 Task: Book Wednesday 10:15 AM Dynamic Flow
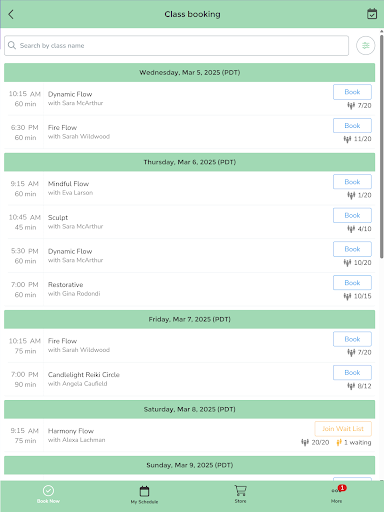tap(352, 92)
